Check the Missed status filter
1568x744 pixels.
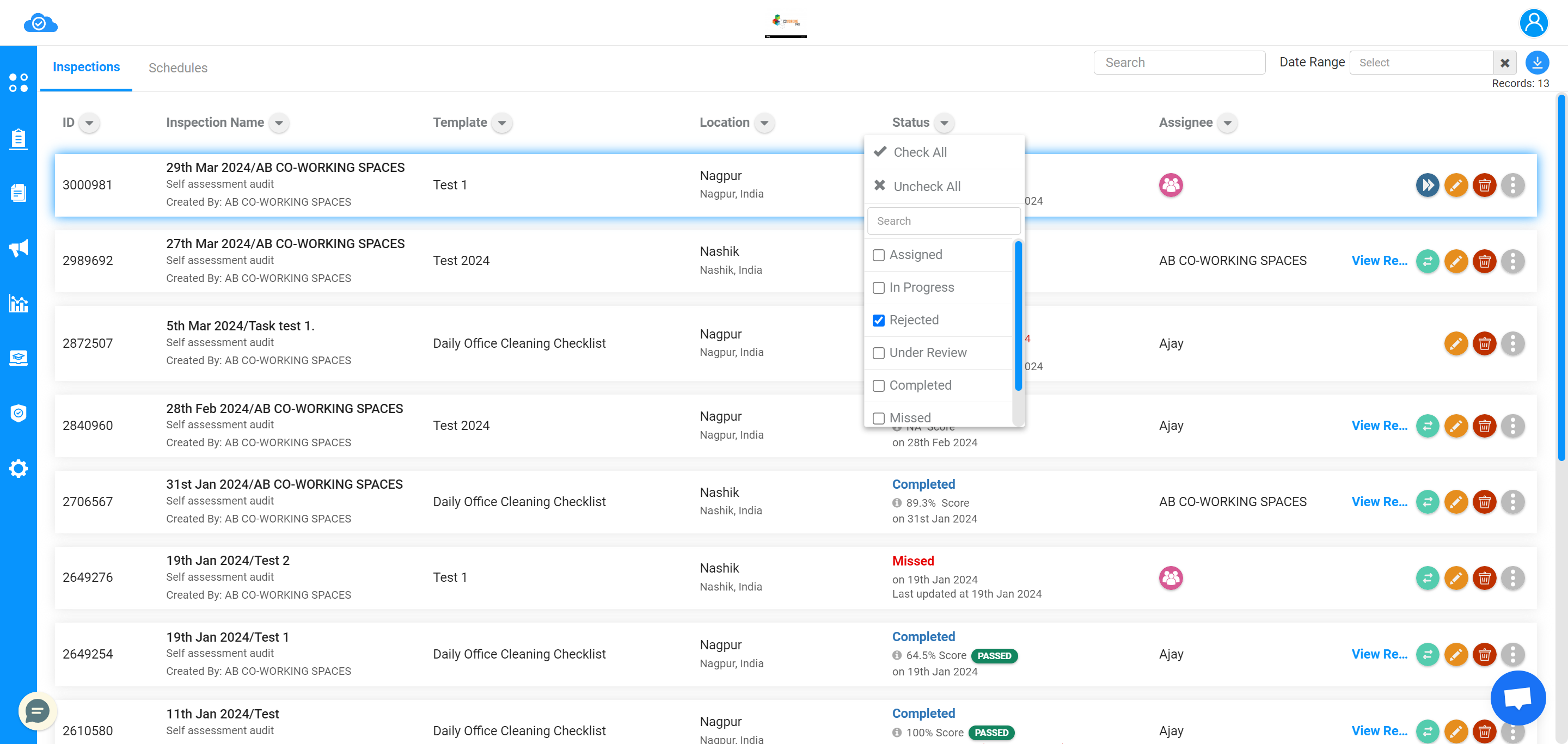tap(878, 418)
